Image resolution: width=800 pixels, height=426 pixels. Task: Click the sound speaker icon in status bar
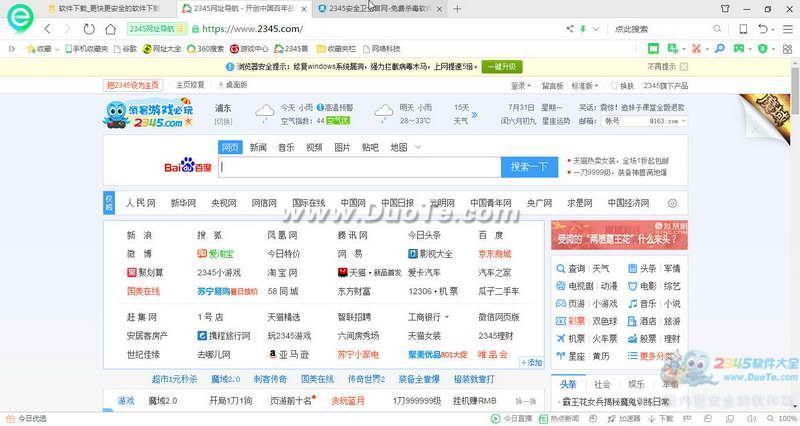[751, 419]
